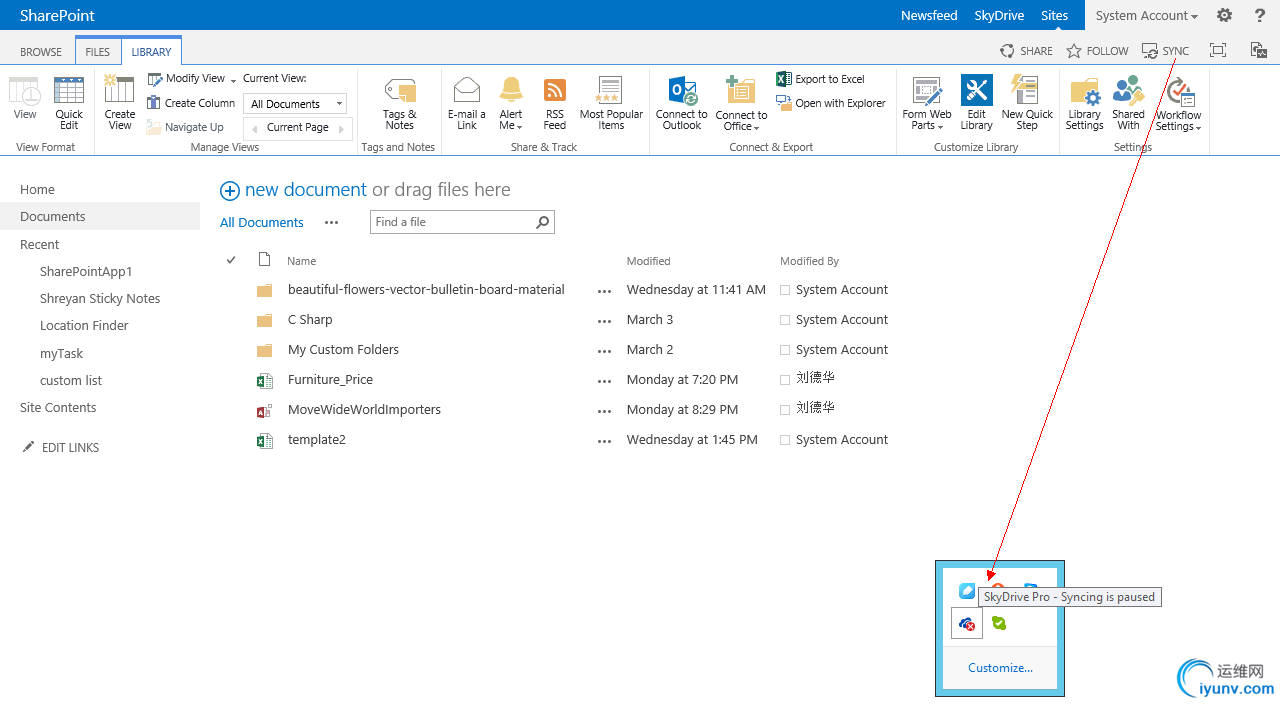Open Shreyan Sticky Notes link

[x=100, y=299]
